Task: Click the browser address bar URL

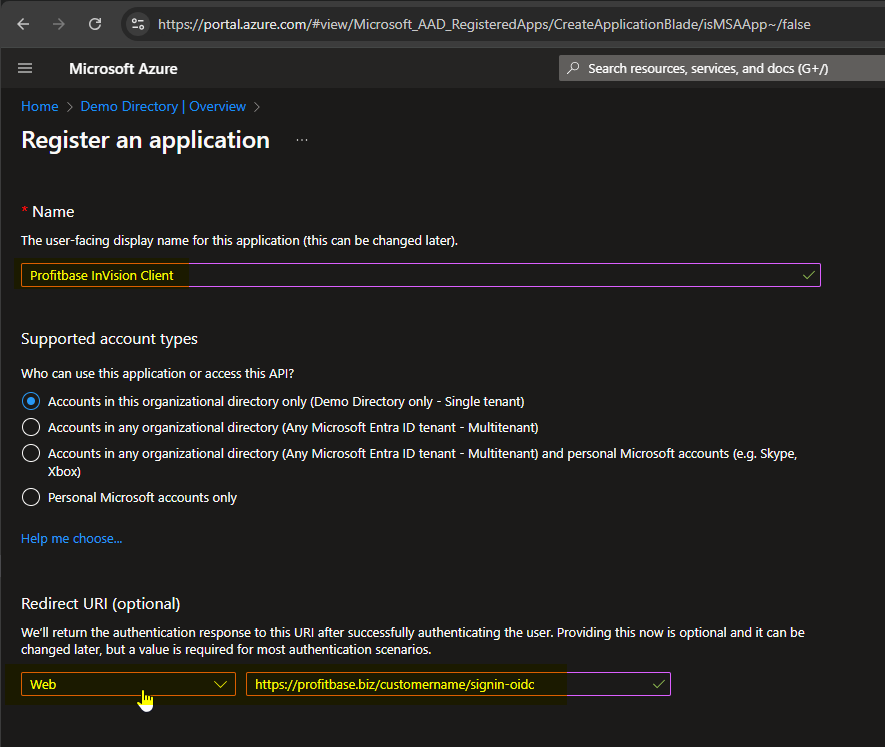Action: click(484, 24)
